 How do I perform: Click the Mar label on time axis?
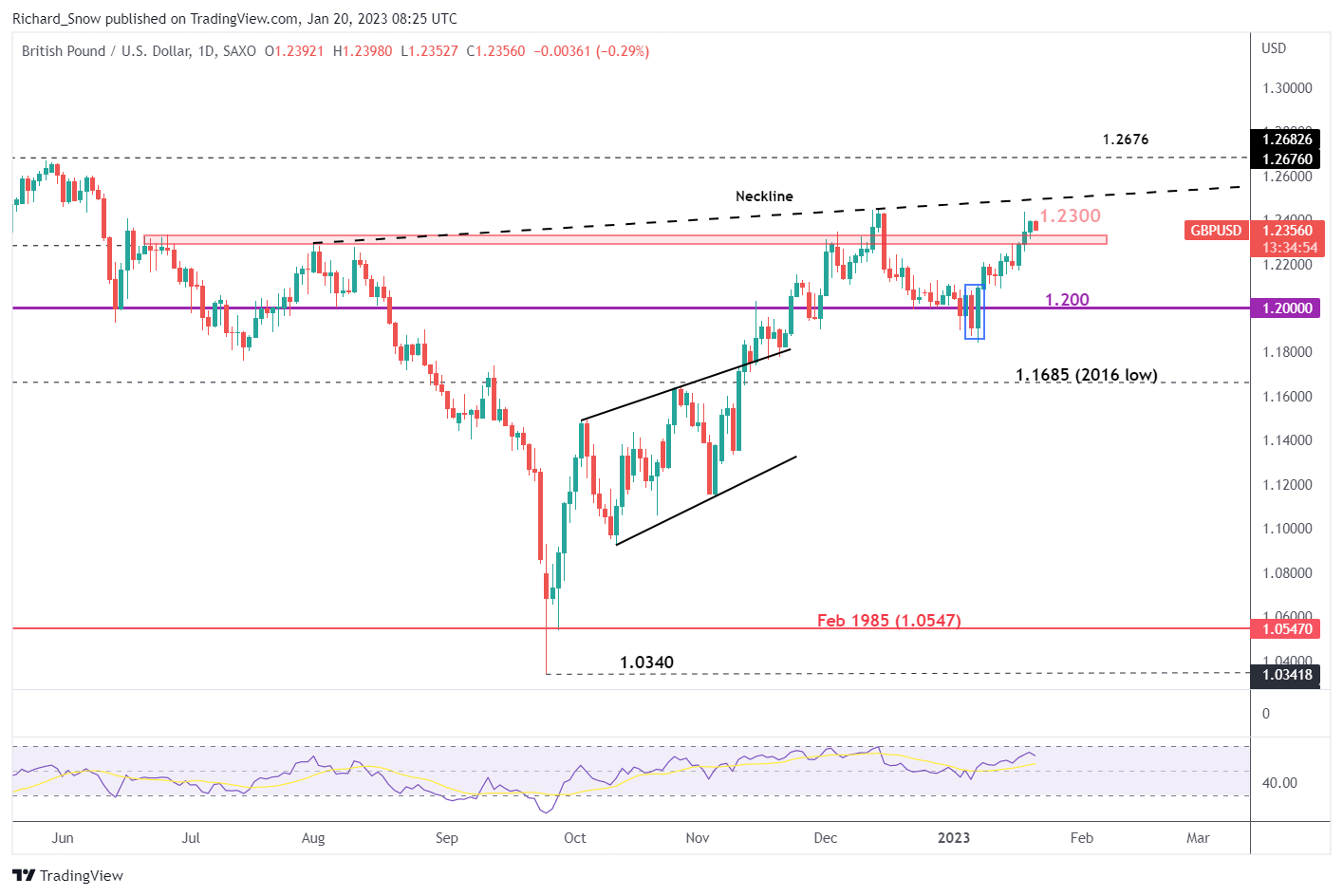point(1198,838)
